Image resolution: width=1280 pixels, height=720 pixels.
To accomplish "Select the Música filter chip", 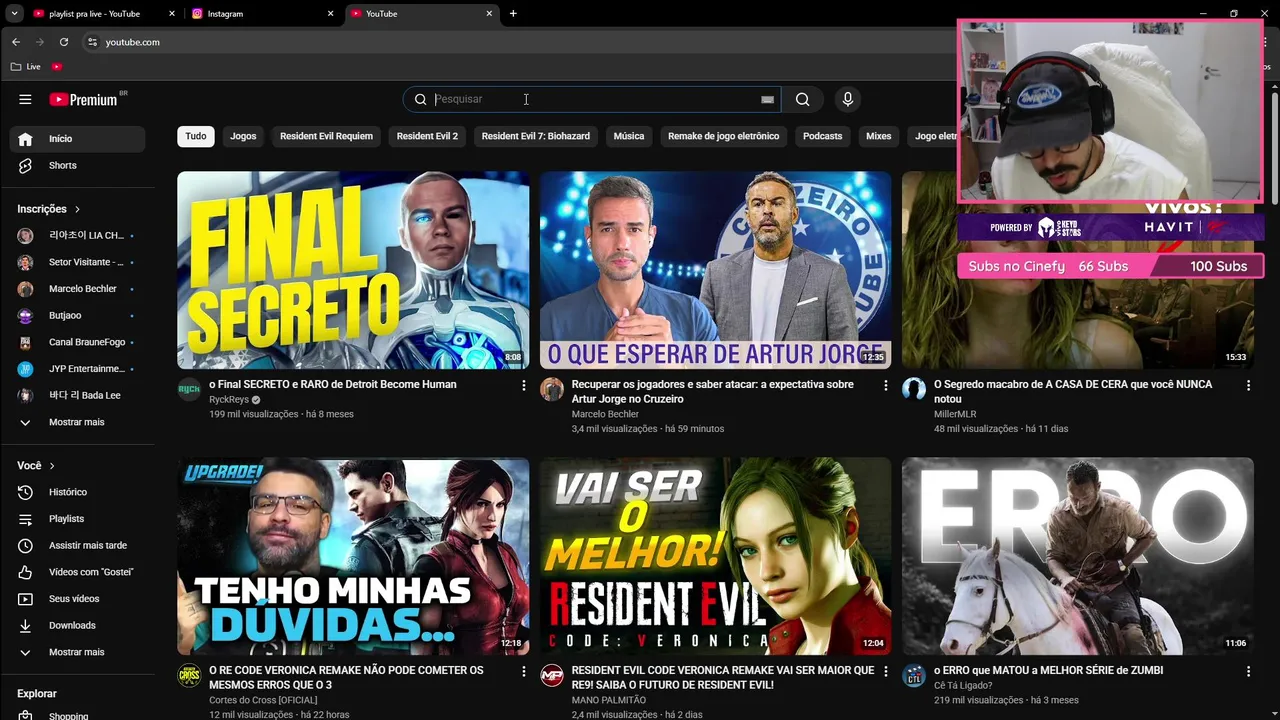I will click(x=629, y=136).
